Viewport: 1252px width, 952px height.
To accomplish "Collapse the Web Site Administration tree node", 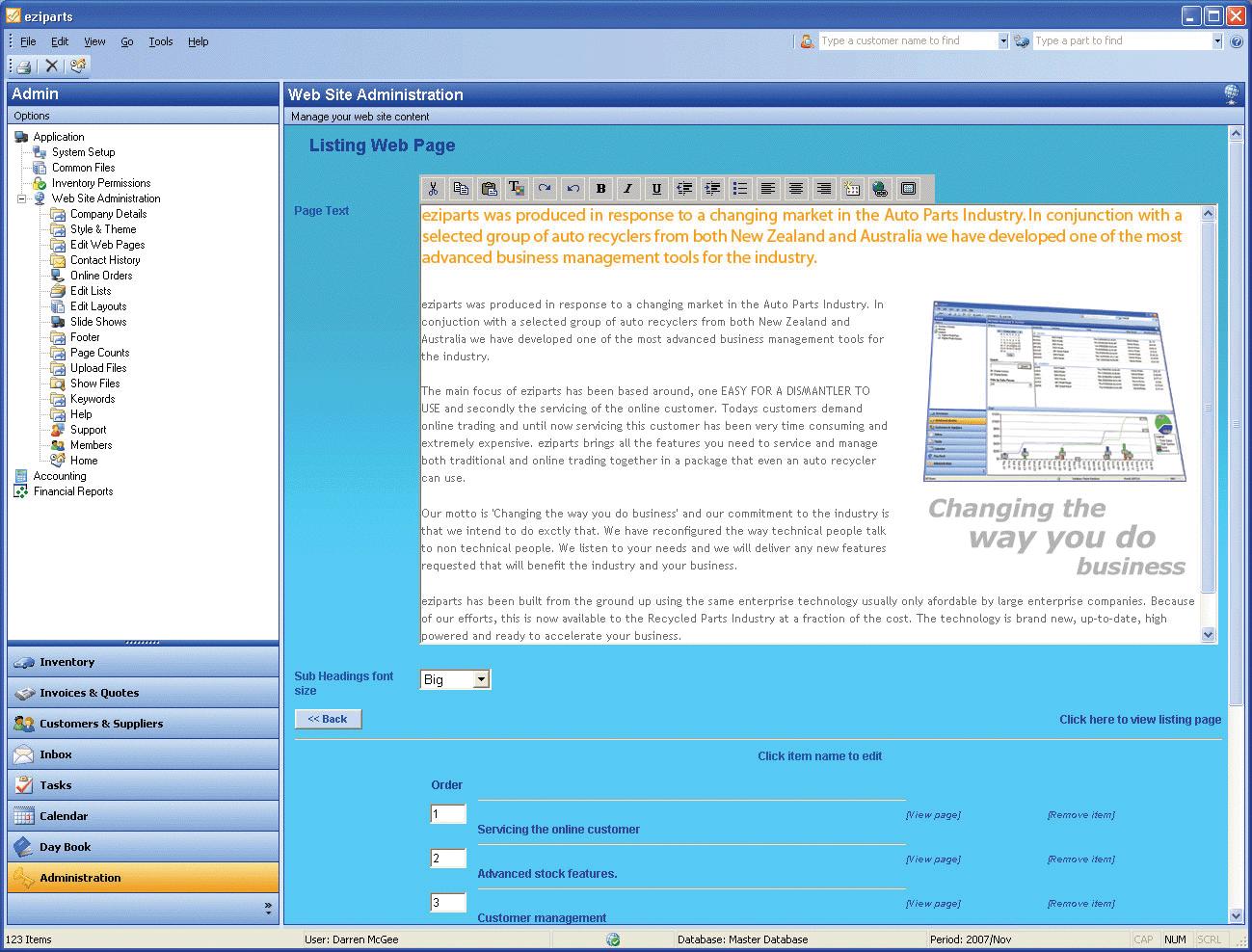I will (x=21, y=198).
